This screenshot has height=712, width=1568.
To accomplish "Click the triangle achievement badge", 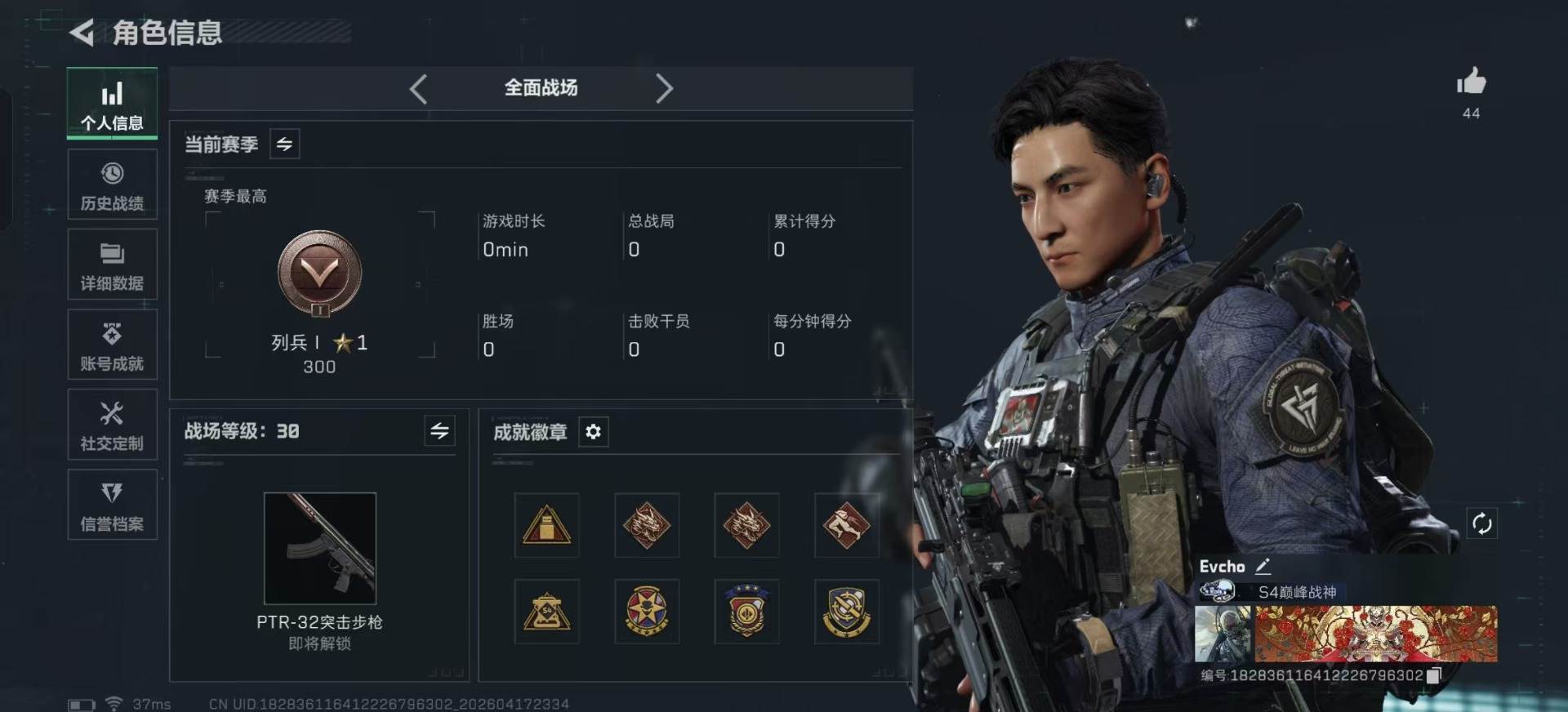I will tap(546, 525).
